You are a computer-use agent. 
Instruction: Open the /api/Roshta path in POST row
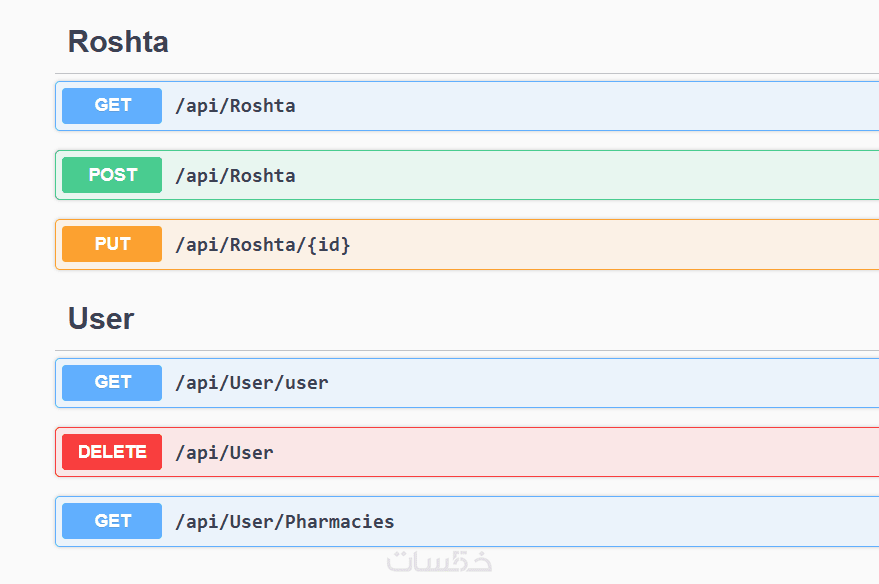[235, 176]
